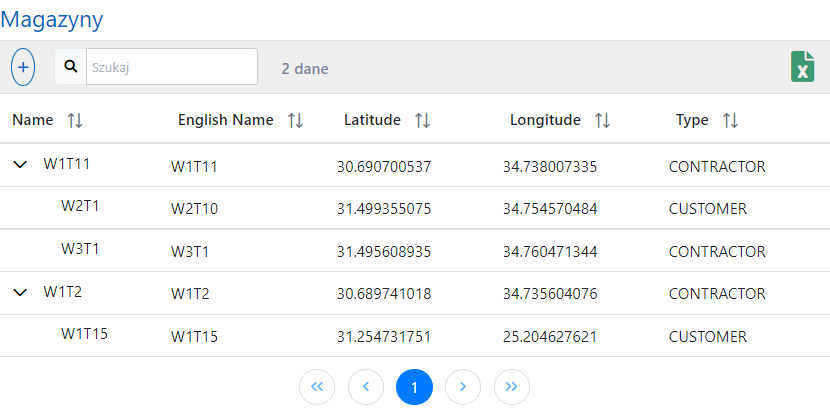Click the Magazyny page heading
The height and width of the screenshot is (413, 830).
click(x=52, y=19)
